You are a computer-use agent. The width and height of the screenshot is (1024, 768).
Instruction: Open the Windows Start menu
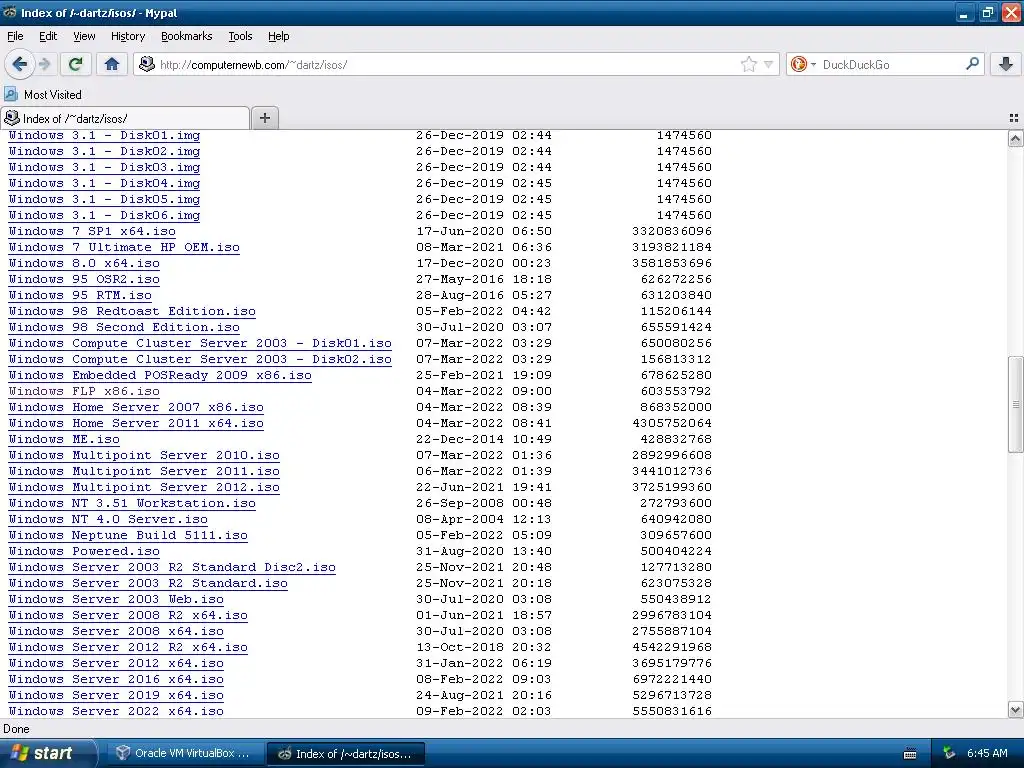[48, 753]
